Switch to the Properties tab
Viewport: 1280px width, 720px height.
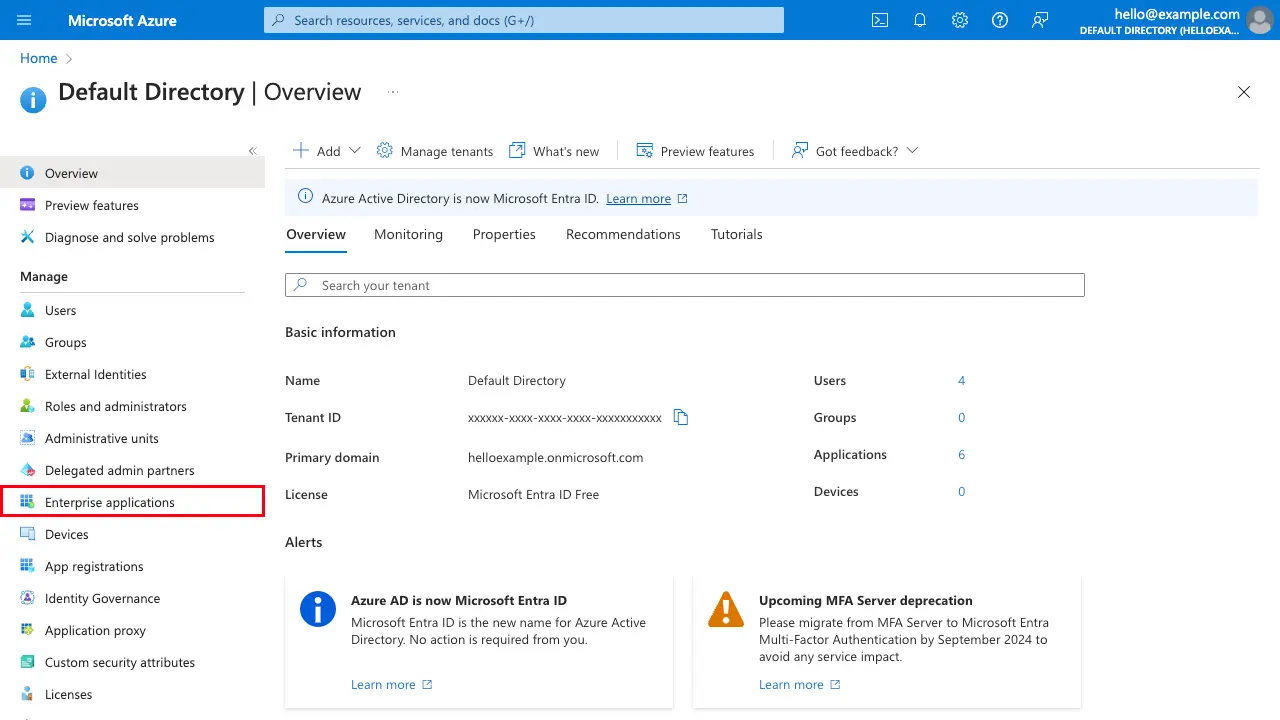point(504,234)
